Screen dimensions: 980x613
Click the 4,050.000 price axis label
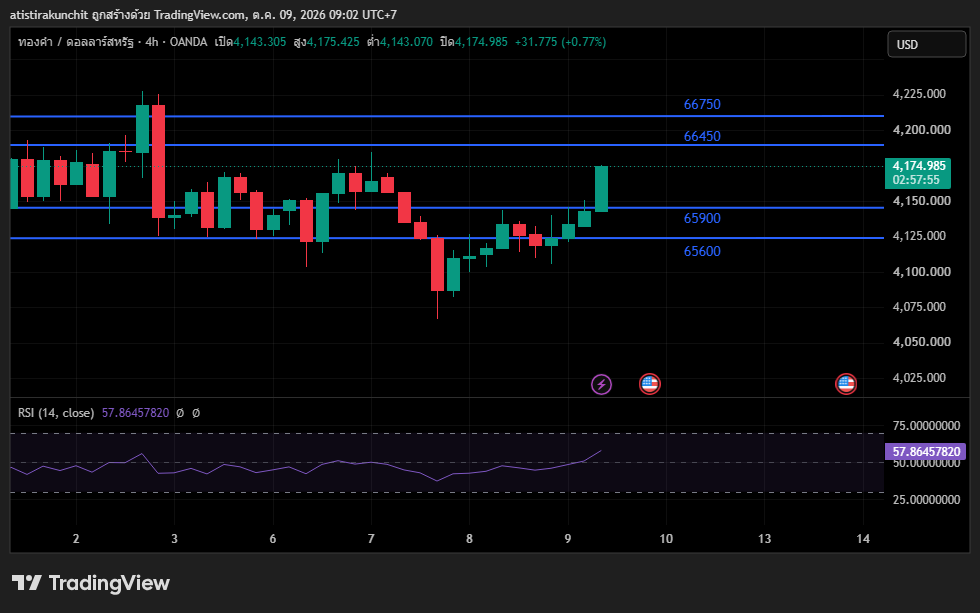[921, 341]
